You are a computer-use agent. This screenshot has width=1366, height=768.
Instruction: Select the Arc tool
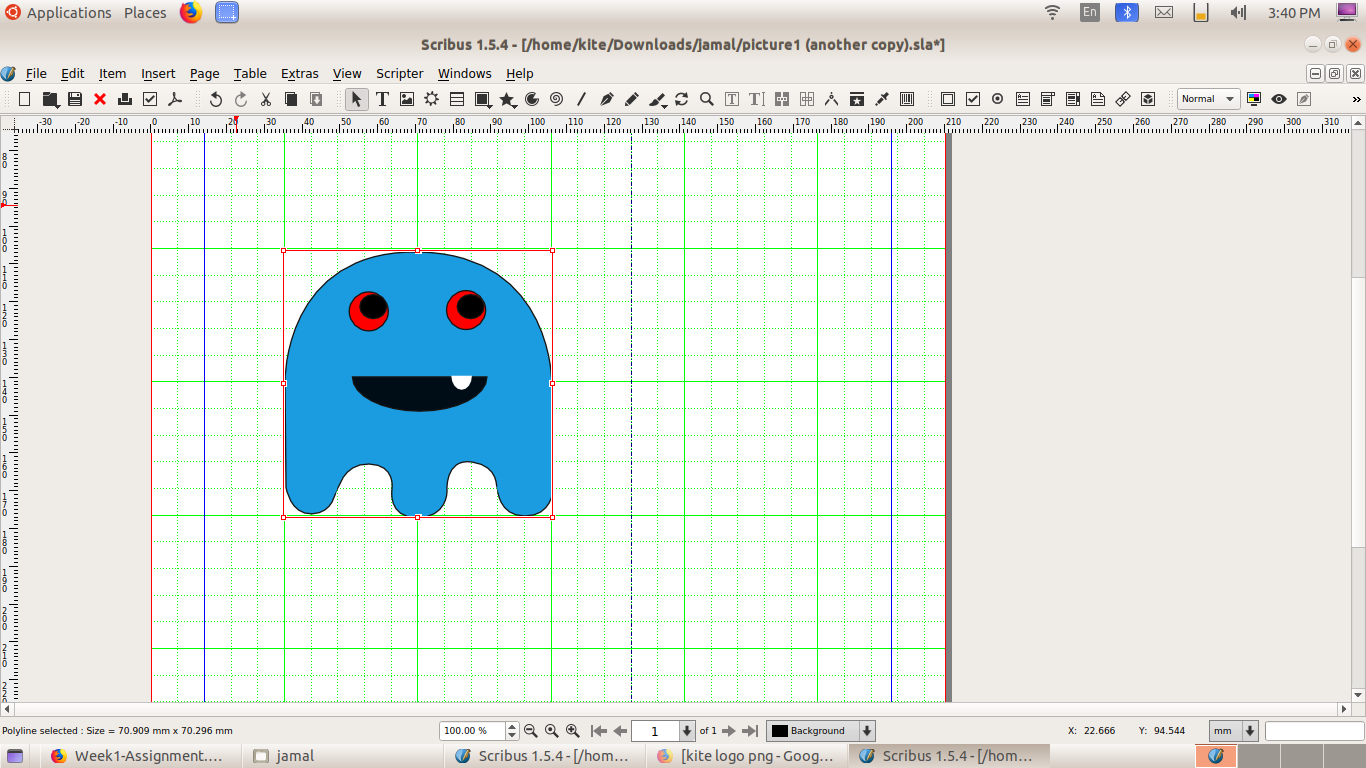532,99
